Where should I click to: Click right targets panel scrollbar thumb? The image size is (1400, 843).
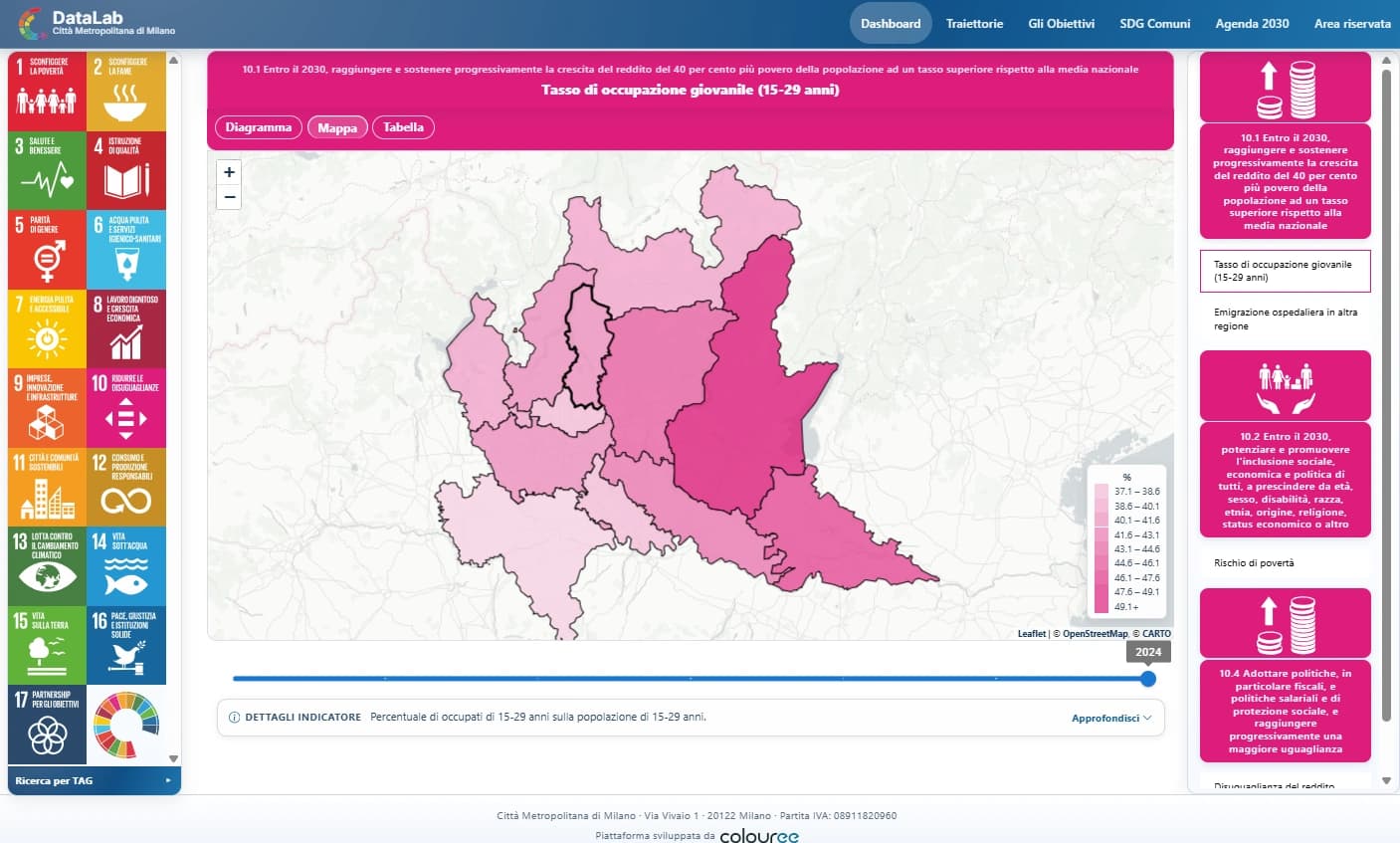[1386, 395]
